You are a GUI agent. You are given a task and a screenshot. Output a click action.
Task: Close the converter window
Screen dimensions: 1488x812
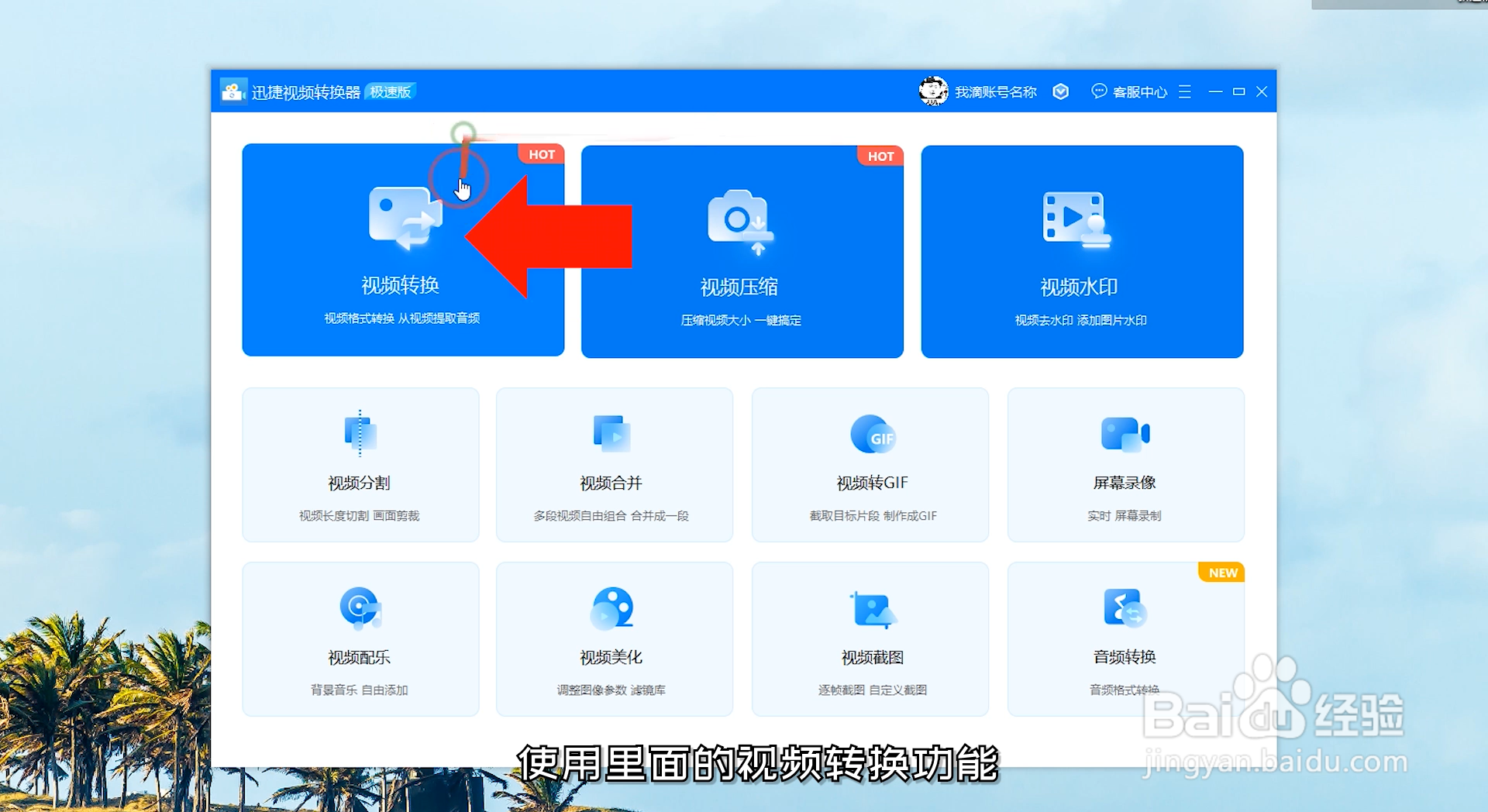coord(1262,91)
